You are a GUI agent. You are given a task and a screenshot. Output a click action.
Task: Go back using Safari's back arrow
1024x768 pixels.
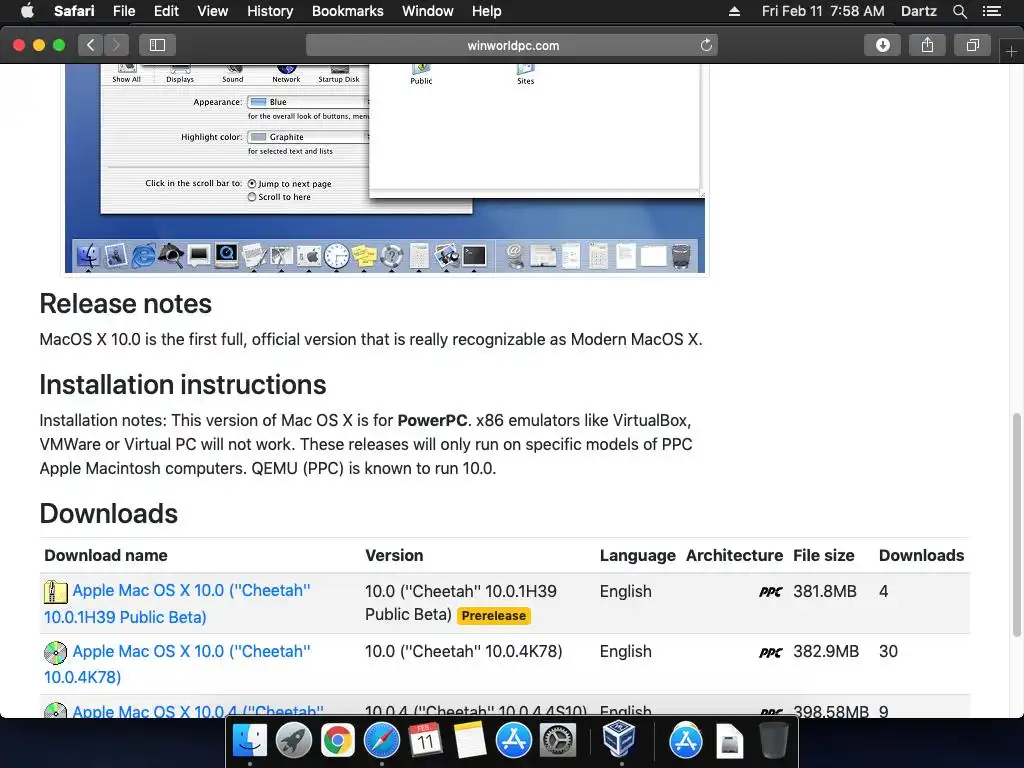pos(91,45)
